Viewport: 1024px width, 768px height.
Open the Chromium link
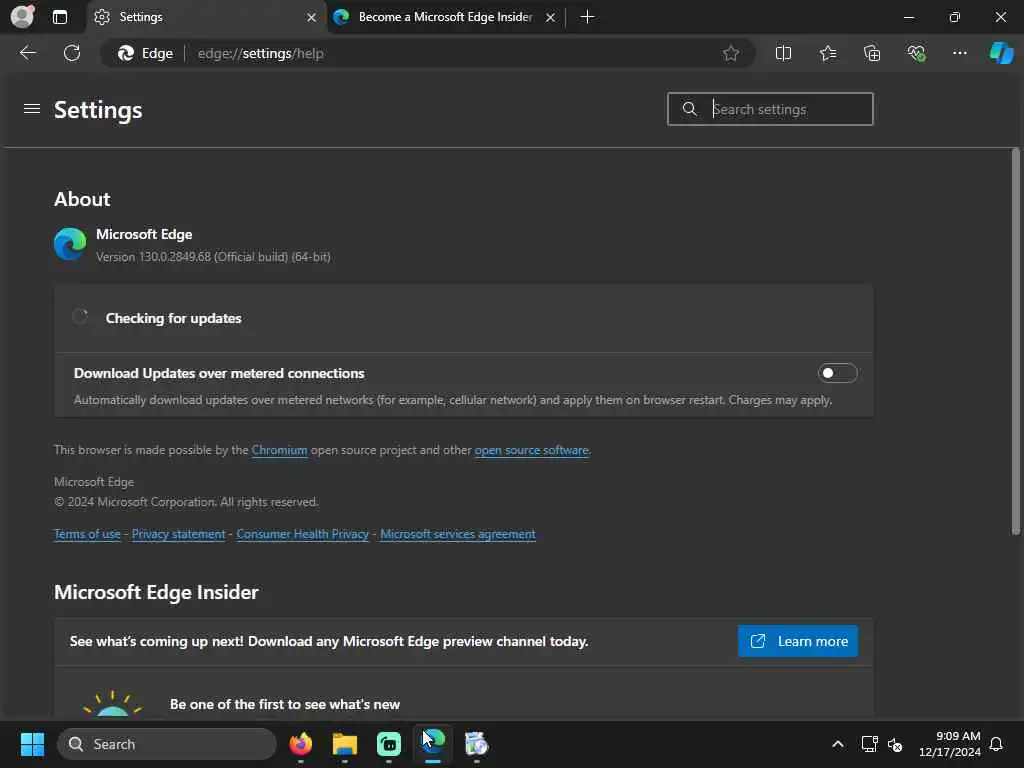coord(279,450)
